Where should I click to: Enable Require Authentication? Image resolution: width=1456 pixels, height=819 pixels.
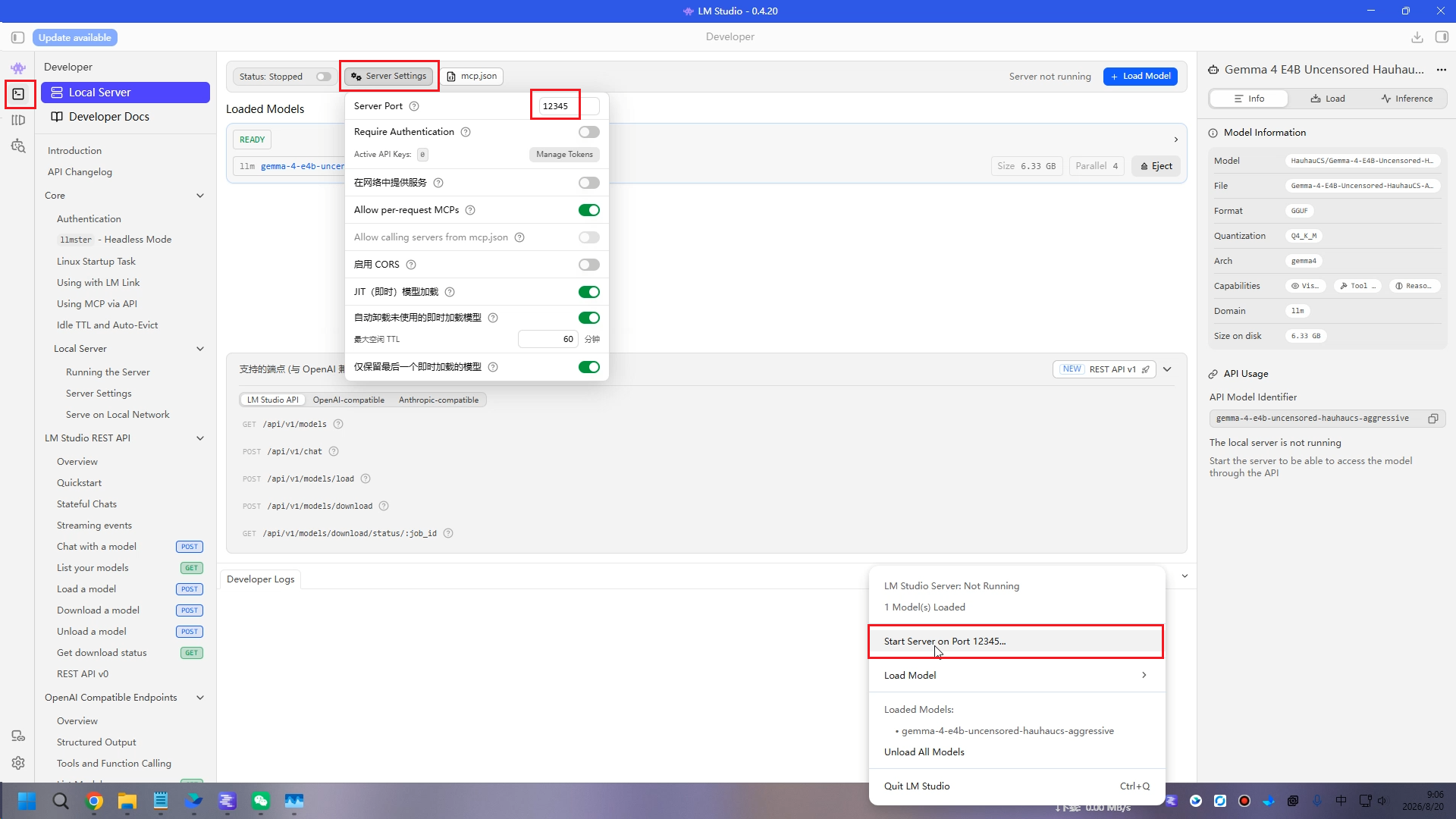[x=589, y=132]
